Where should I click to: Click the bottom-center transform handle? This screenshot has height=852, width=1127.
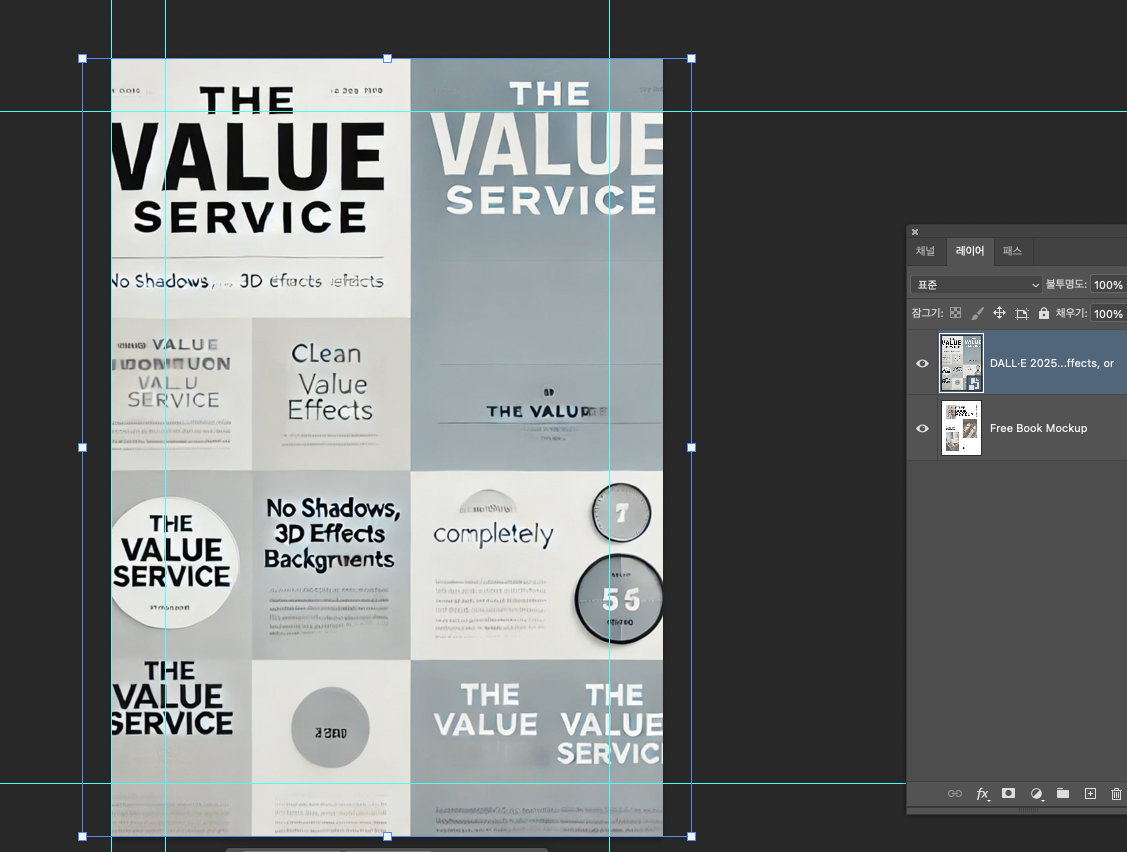pyautogui.click(x=387, y=836)
